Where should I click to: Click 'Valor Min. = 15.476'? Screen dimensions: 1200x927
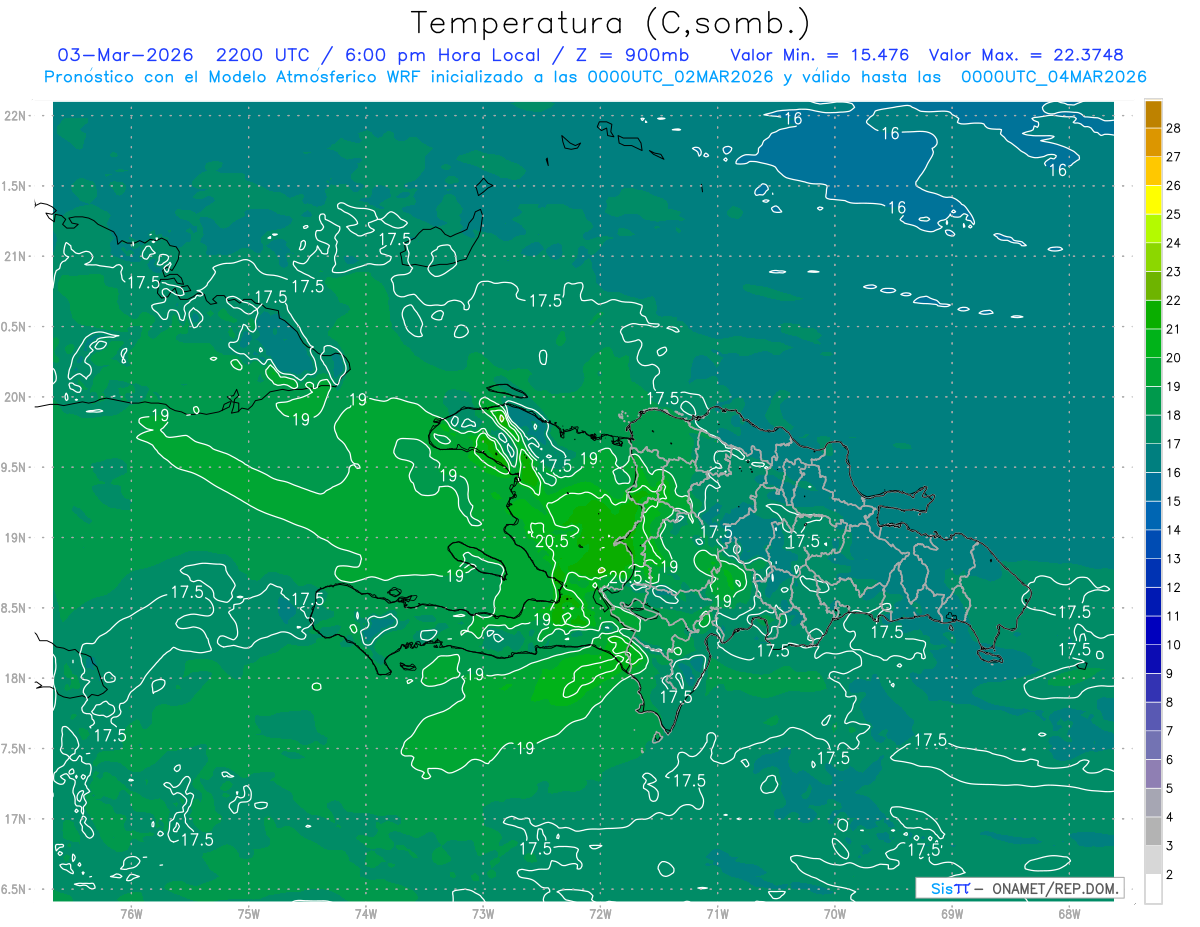pyautogui.click(x=821, y=55)
